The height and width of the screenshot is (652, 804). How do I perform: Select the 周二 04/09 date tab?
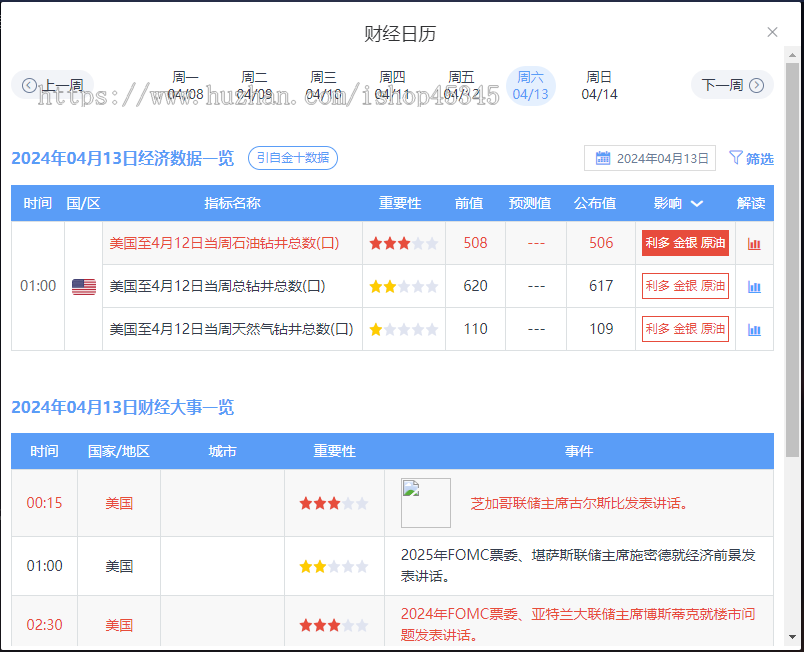pyautogui.click(x=254, y=86)
